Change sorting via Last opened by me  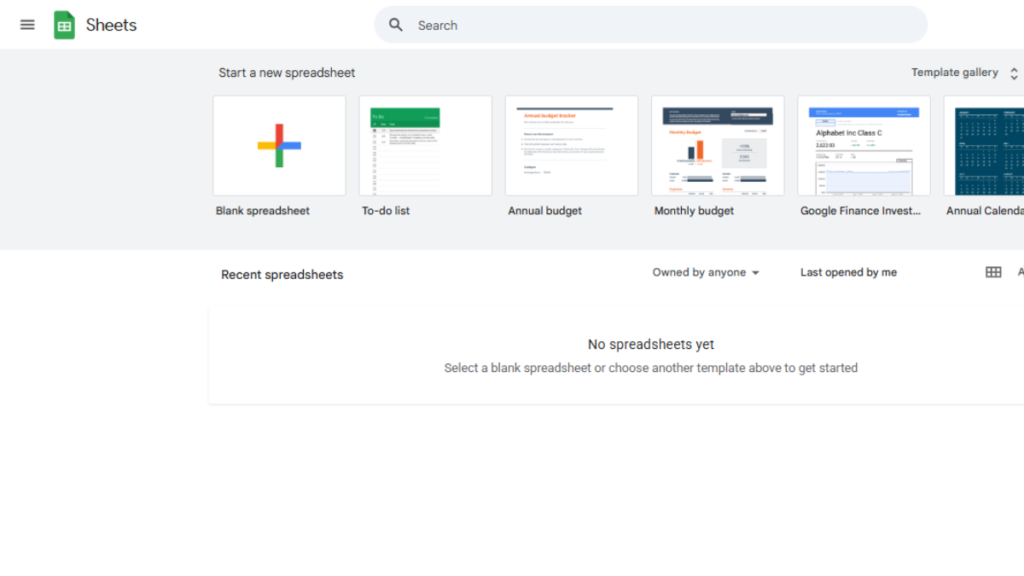point(847,272)
